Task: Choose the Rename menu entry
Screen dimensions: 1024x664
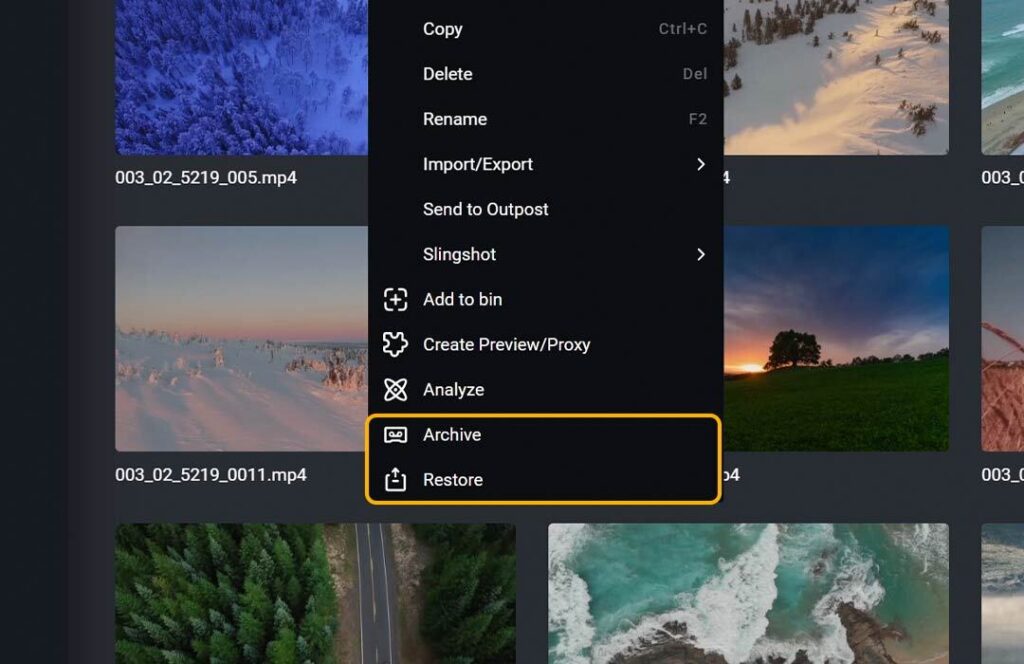Action: (454, 119)
